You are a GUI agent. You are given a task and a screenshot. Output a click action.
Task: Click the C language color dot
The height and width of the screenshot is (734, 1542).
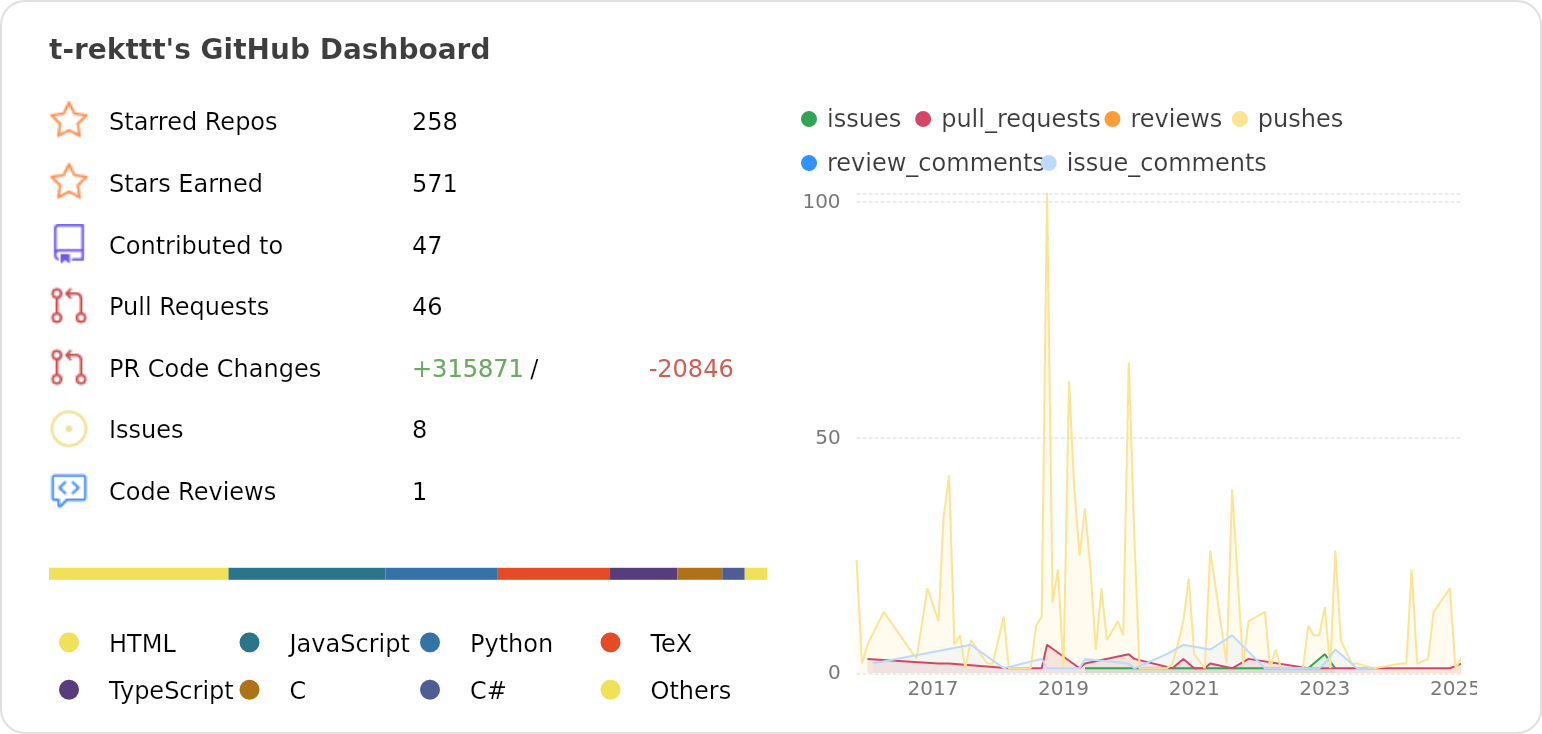click(x=250, y=690)
